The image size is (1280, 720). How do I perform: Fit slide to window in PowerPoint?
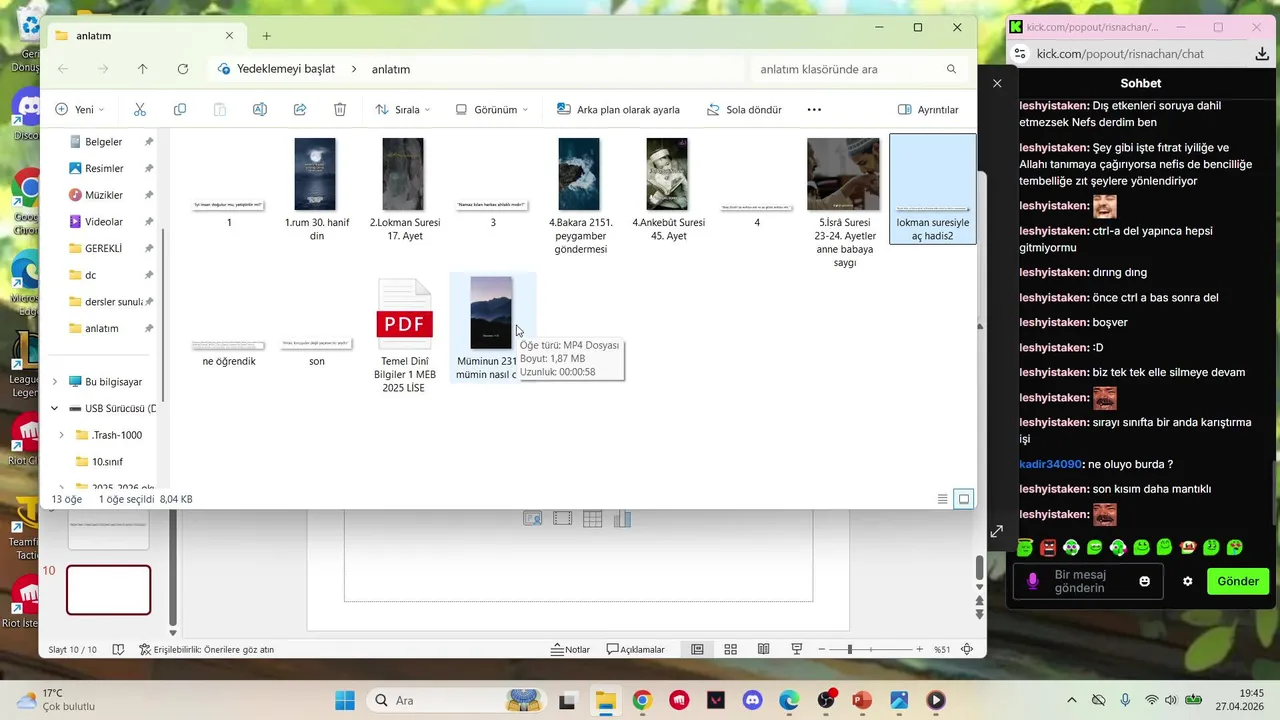click(x=967, y=650)
